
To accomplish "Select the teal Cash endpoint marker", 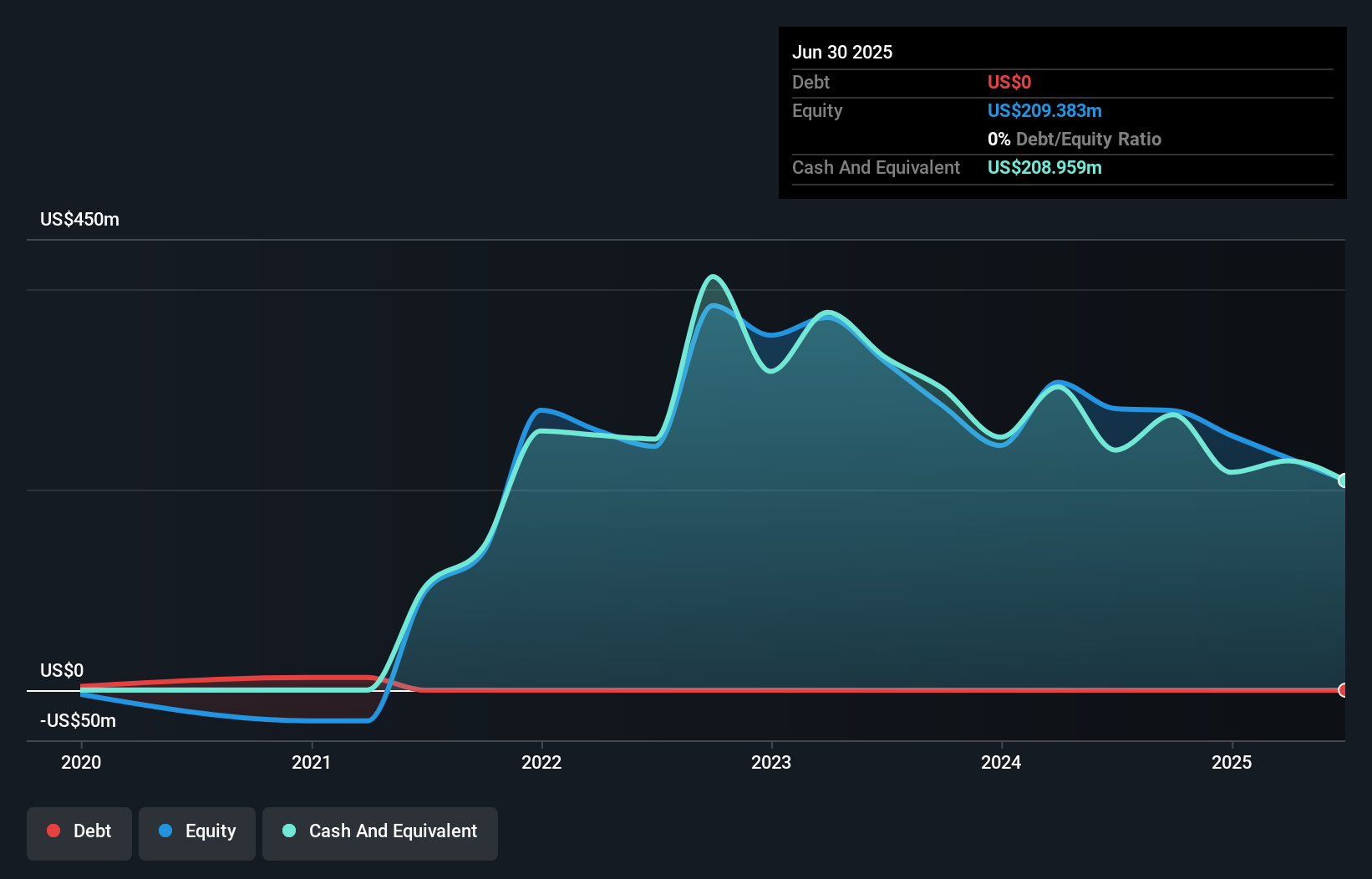I will (1344, 480).
